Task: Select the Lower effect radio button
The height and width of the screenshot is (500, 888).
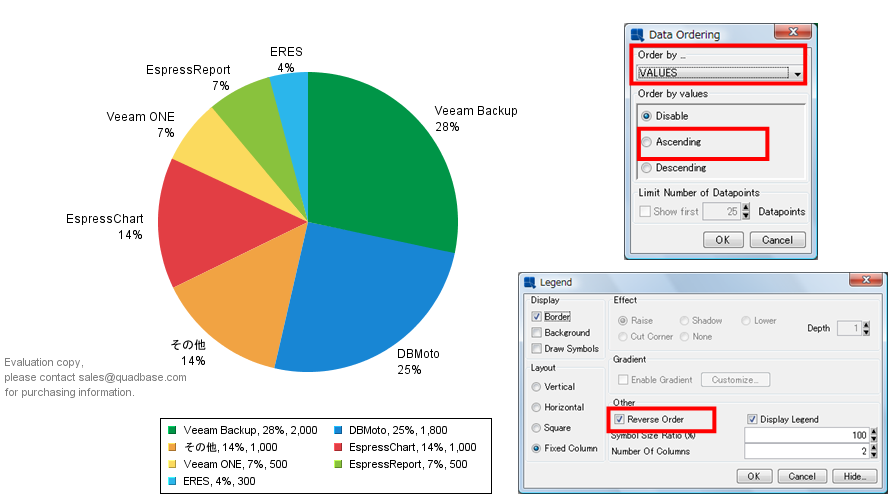Action: click(x=746, y=321)
